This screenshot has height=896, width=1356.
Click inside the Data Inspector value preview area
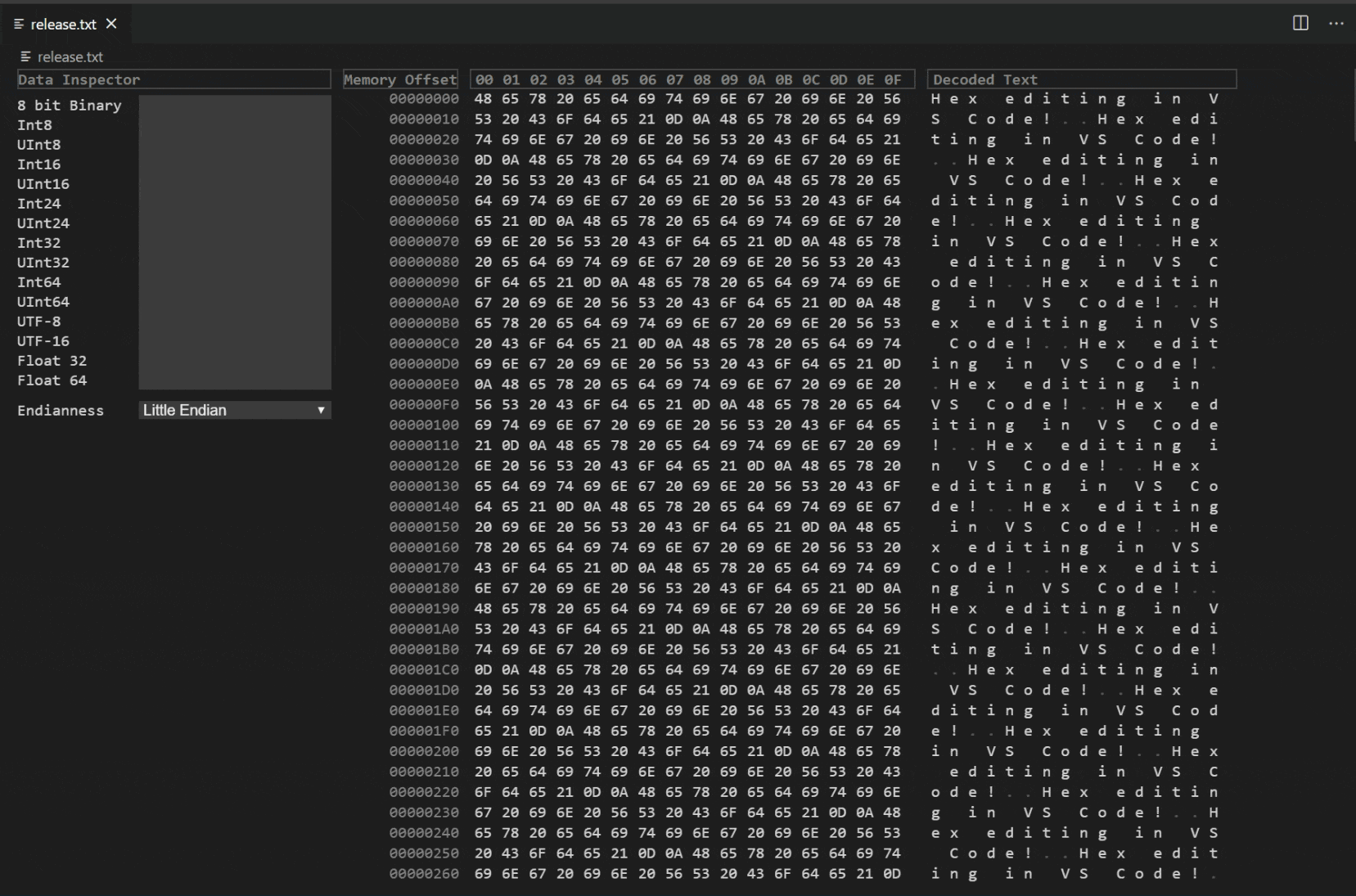pyautogui.click(x=236, y=243)
